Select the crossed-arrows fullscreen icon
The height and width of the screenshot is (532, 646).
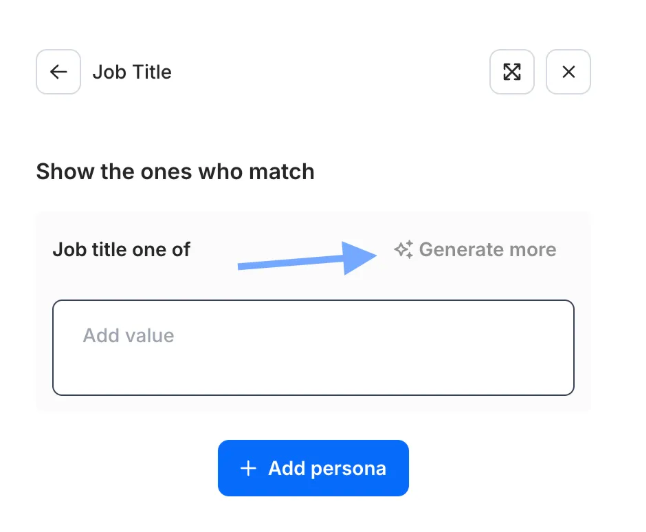point(512,72)
